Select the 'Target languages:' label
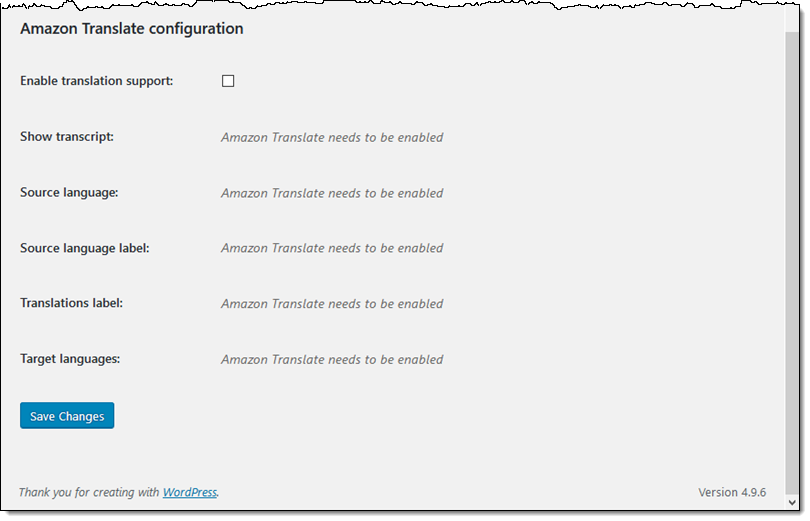This screenshot has height=521, width=810. click(70, 358)
